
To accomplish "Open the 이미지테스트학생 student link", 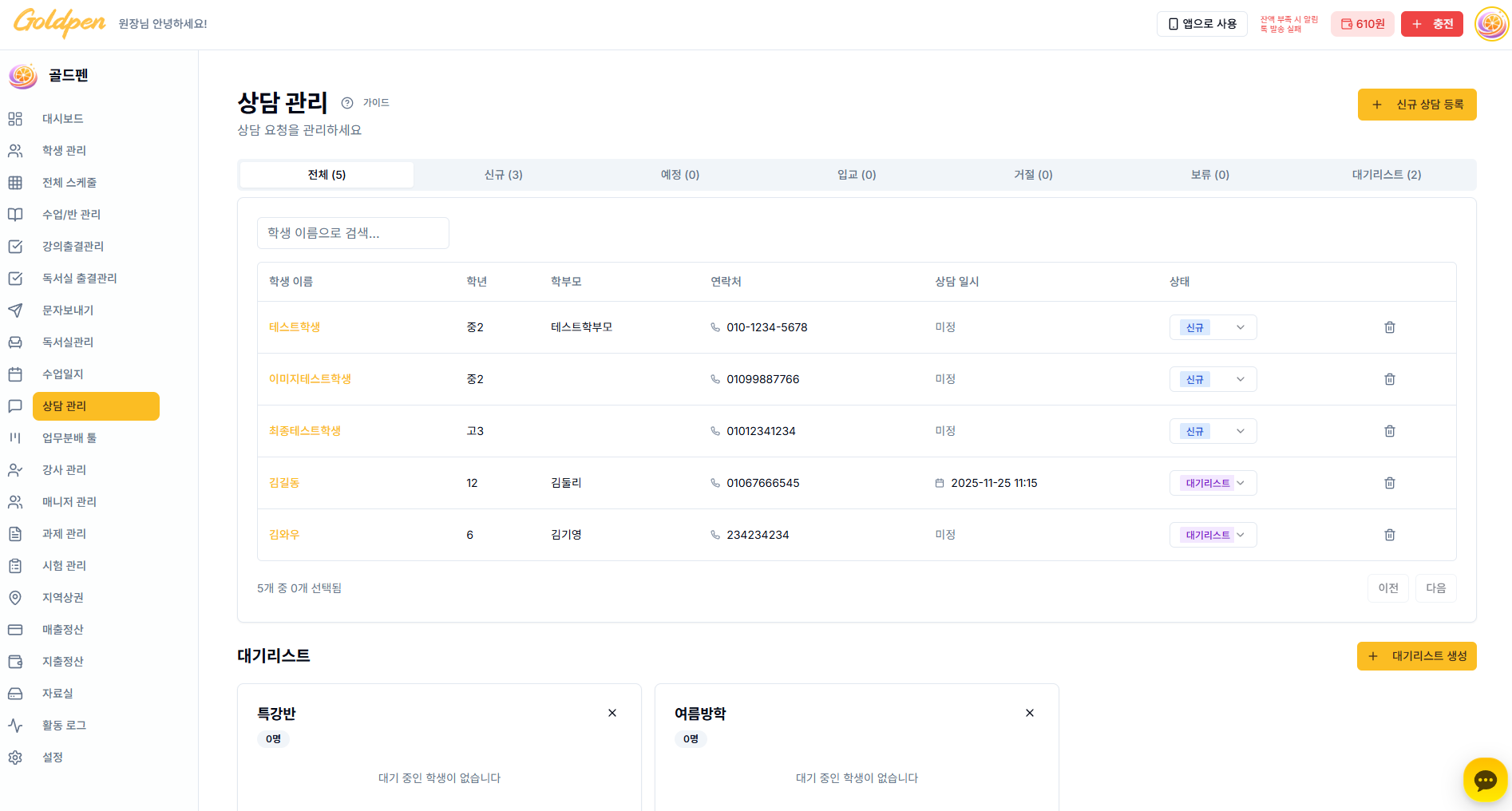I will (x=310, y=379).
